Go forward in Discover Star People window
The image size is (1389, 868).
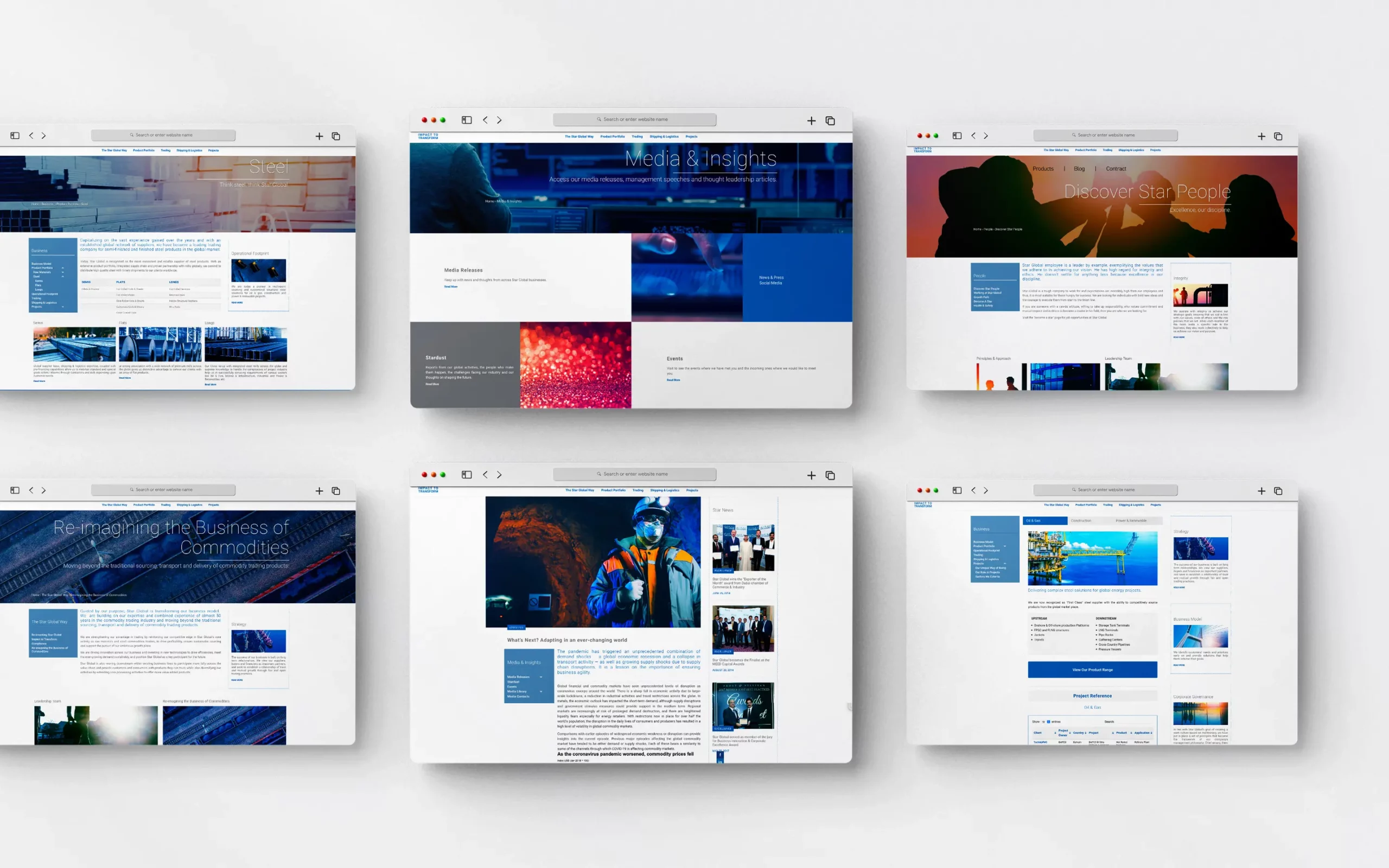click(986, 136)
